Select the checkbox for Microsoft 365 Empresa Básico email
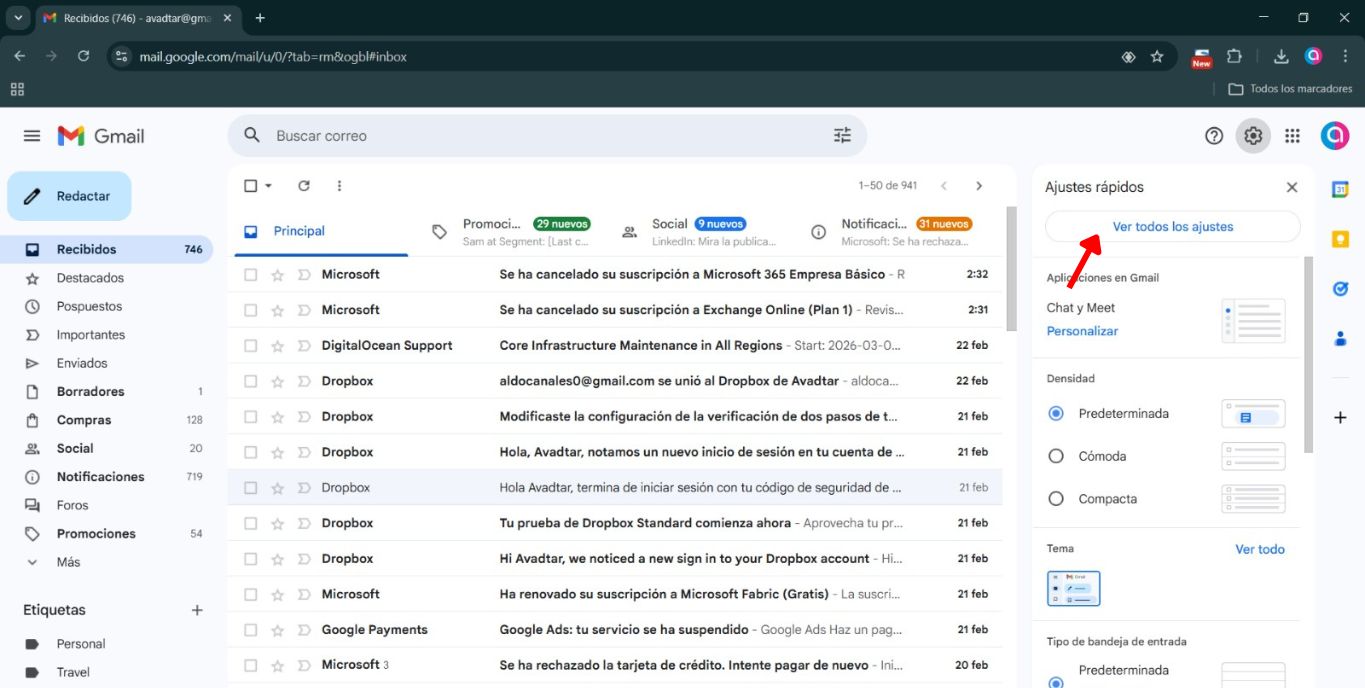Image resolution: width=1365 pixels, height=688 pixels. pos(250,275)
